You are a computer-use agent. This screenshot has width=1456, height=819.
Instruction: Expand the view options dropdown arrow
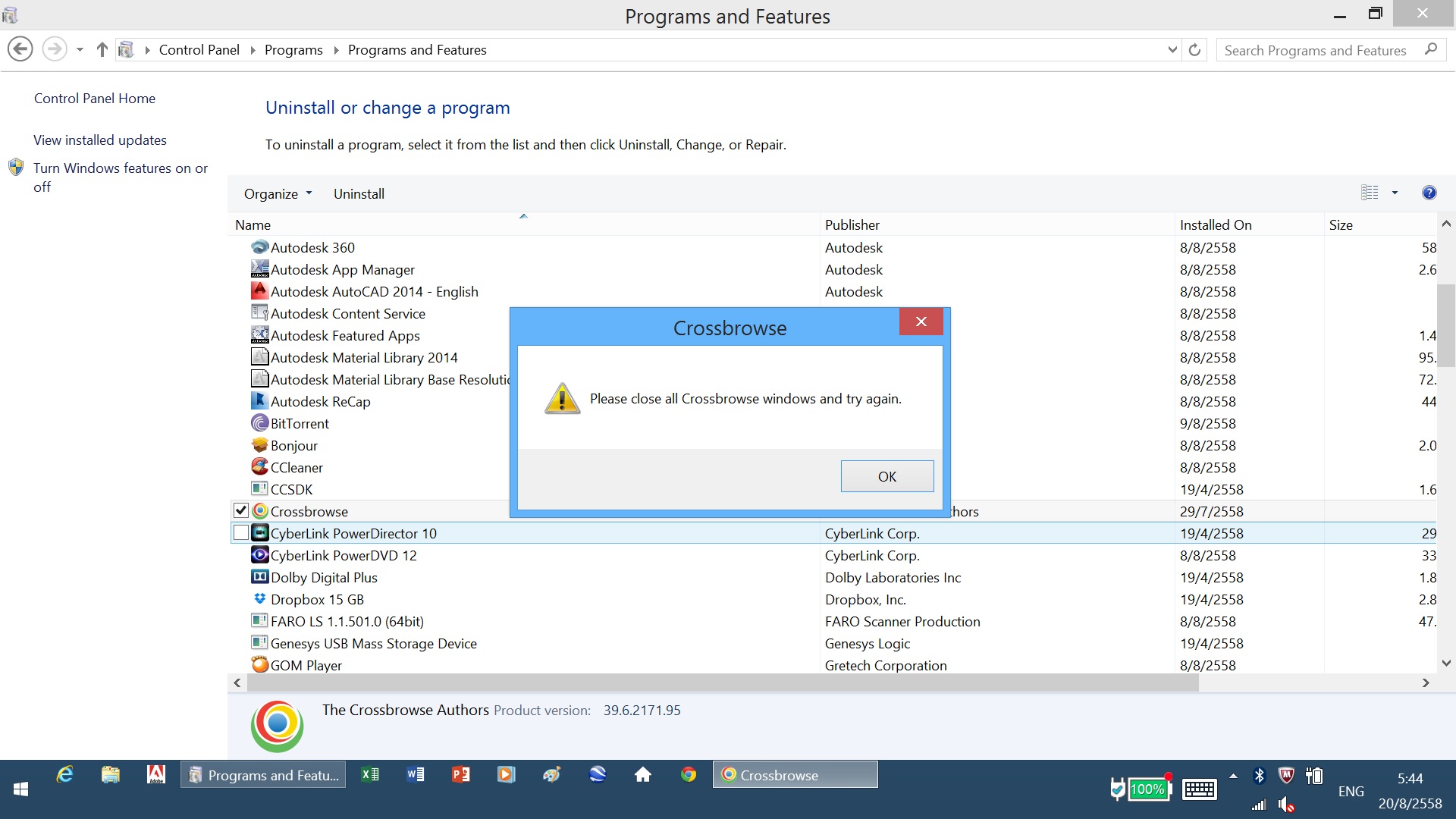pos(1395,193)
